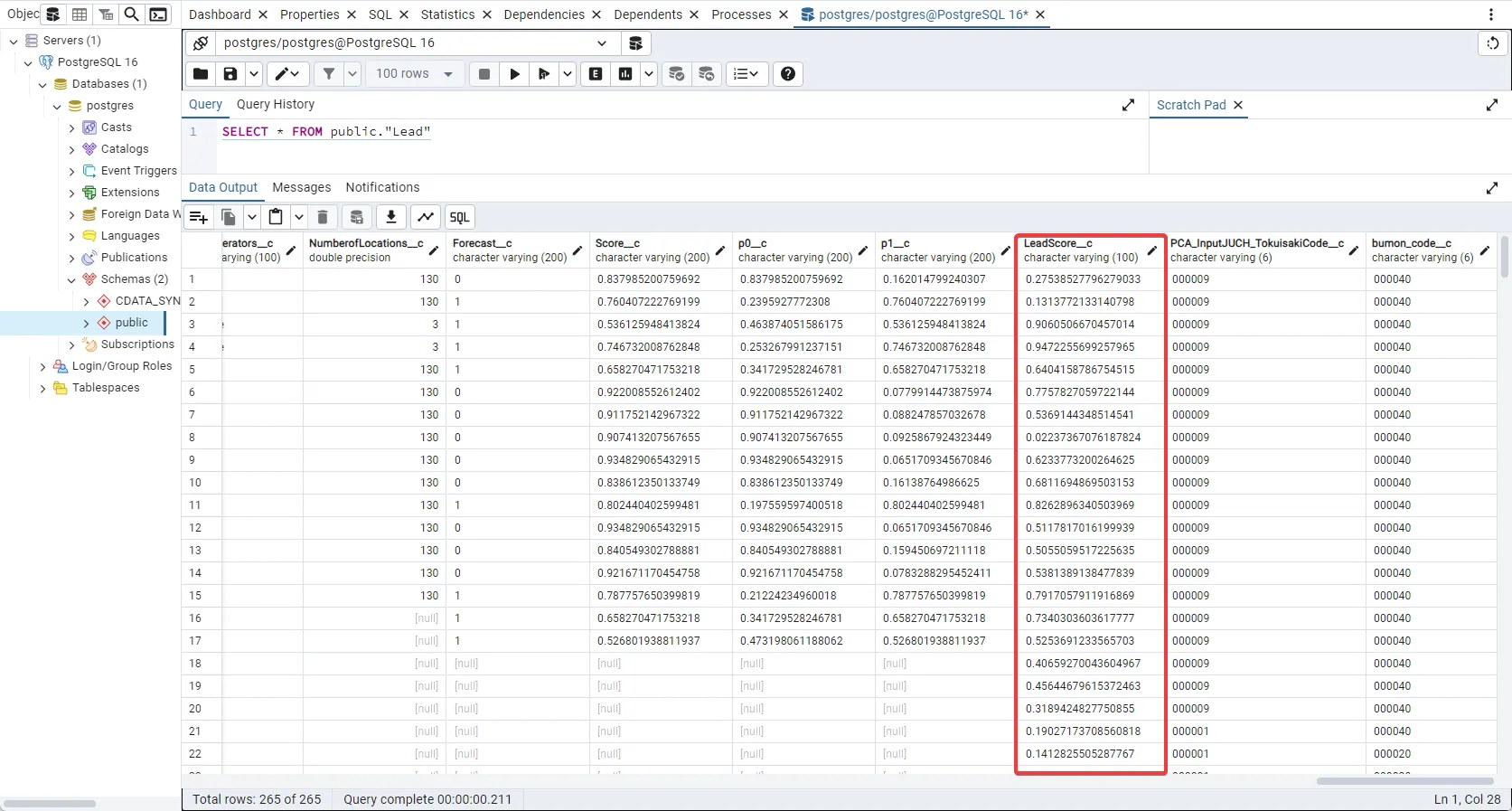
Task: Open the postgres connection selector dropdown
Action: 602,43
